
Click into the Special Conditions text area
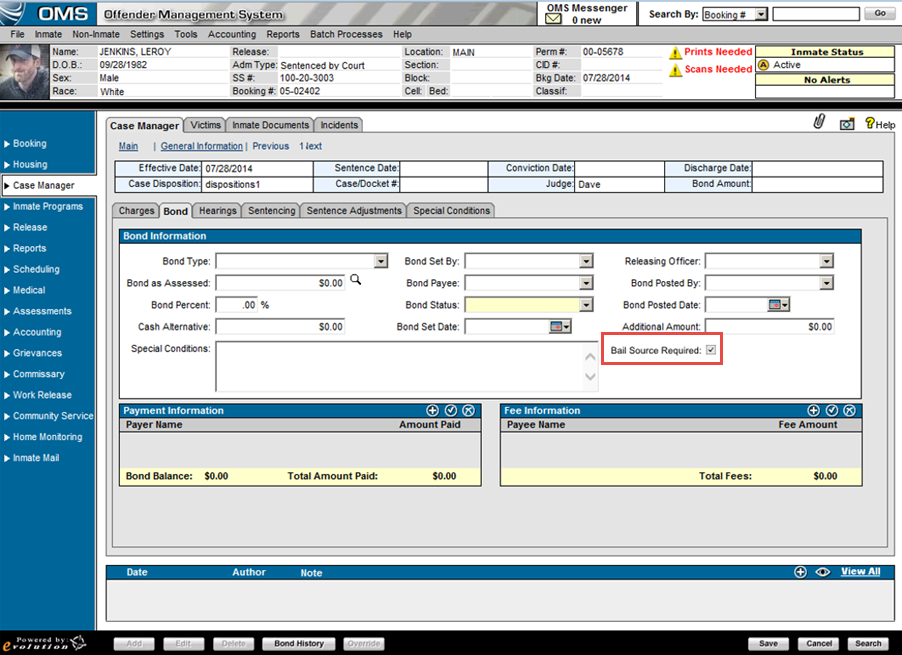click(399, 366)
